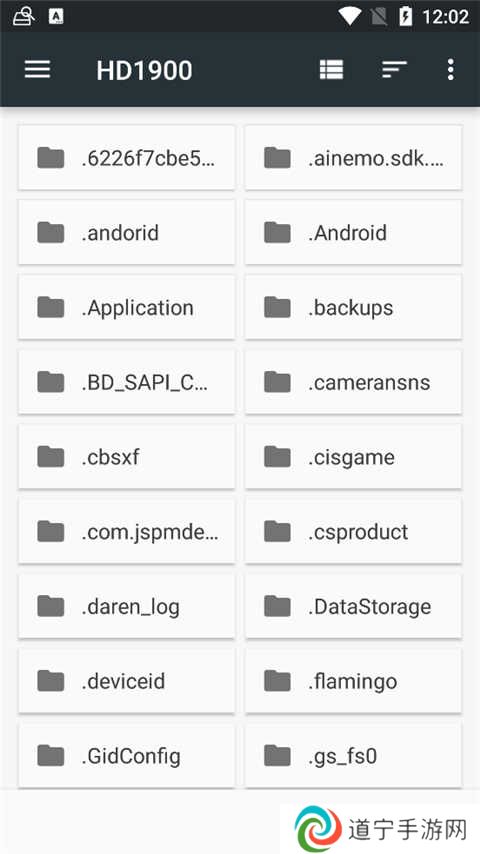Click the folder icon for .andorid

pos(51,233)
